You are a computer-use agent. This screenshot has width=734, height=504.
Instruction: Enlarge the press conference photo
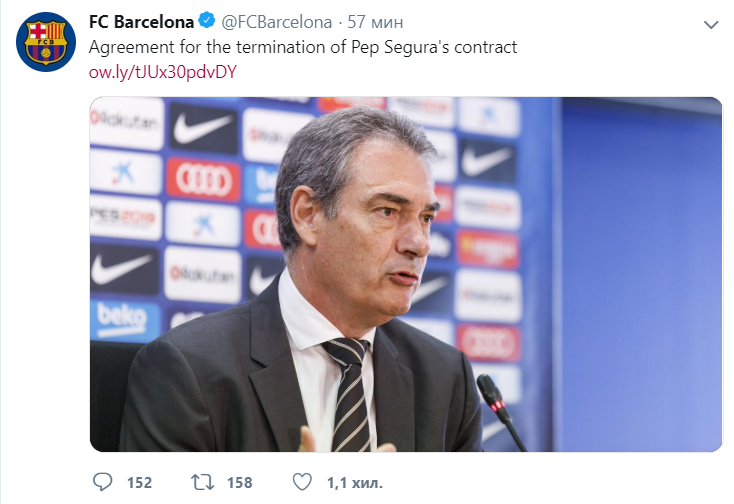click(x=406, y=274)
